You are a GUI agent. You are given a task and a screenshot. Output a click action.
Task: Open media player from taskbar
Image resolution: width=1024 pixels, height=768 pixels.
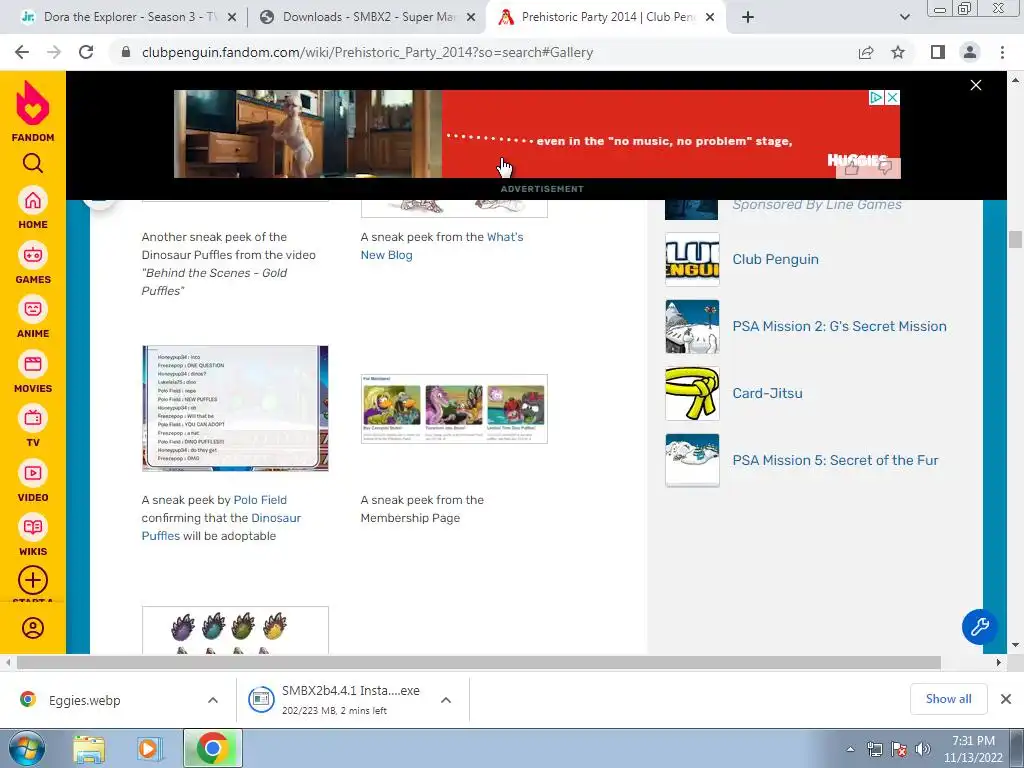[149, 749]
